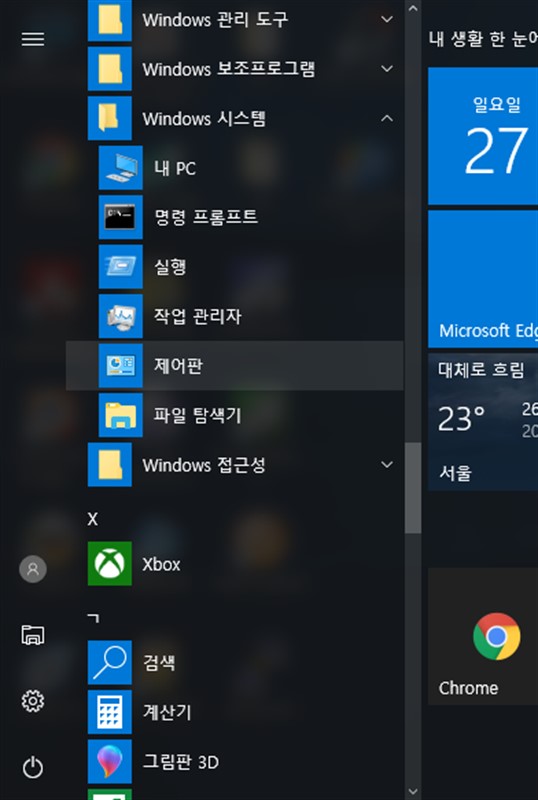Open 명령 프롬프트 command prompt
The height and width of the screenshot is (800, 538).
pyautogui.click(x=235, y=217)
